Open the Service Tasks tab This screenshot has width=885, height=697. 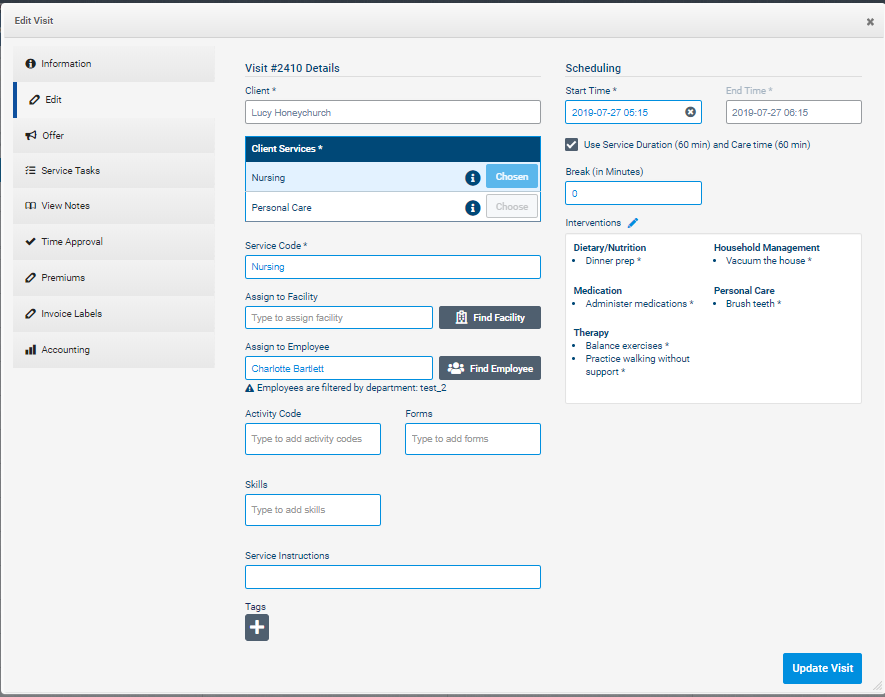114,171
